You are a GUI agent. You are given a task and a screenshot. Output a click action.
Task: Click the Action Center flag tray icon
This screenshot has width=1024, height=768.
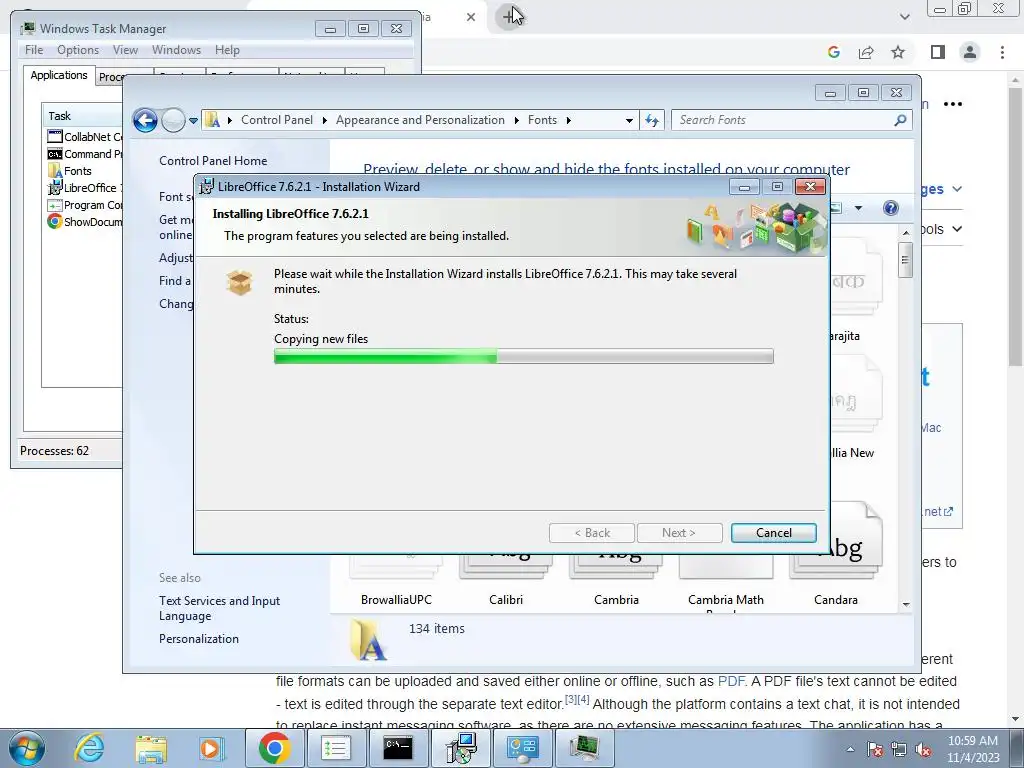tap(874, 749)
